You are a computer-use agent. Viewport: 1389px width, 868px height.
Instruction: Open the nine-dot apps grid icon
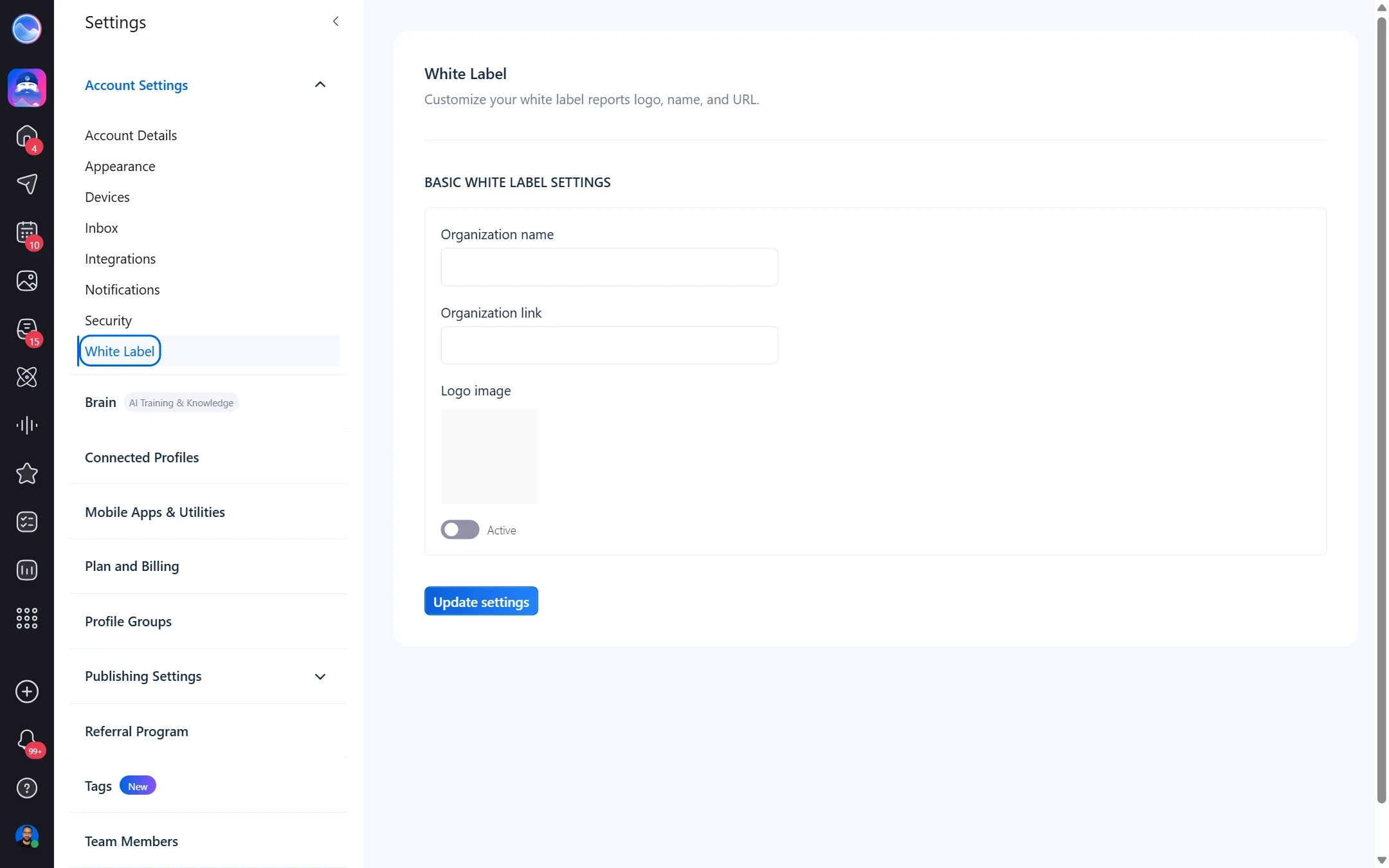click(x=27, y=619)
